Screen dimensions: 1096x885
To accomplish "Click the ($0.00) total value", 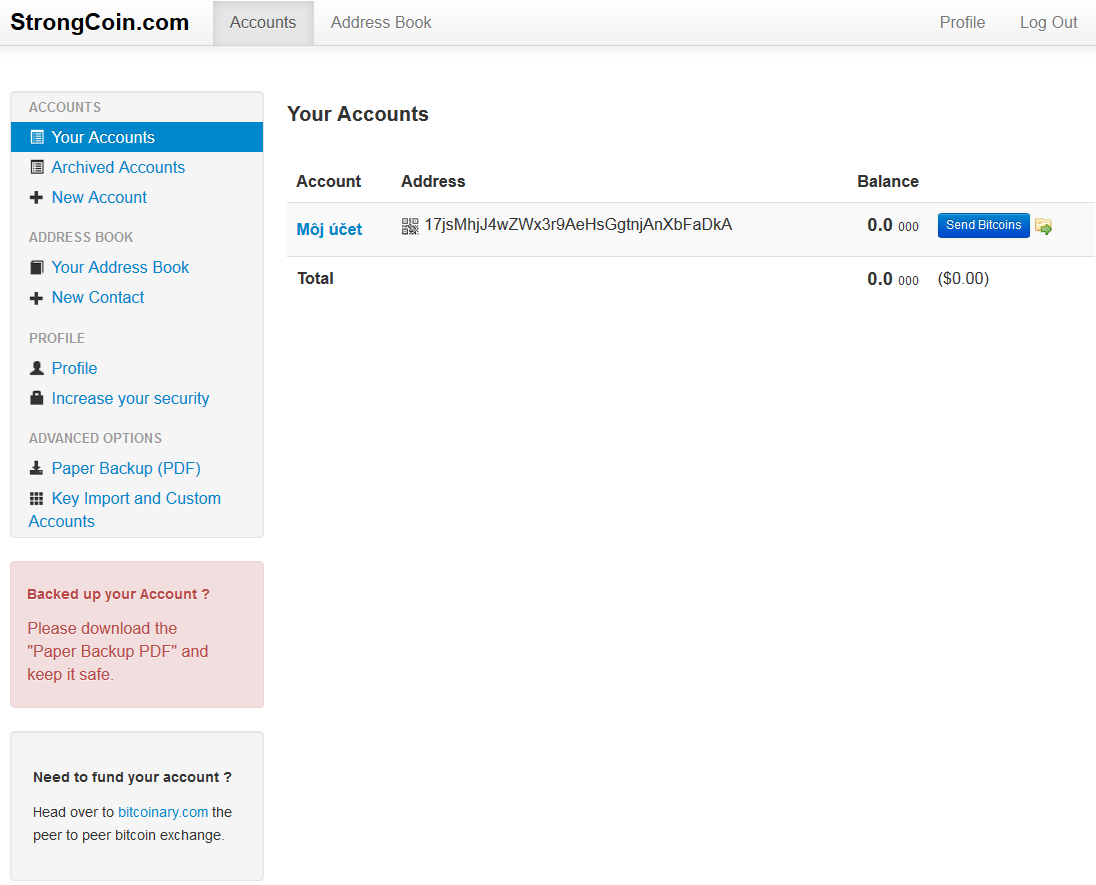I will tap(963, 278).
